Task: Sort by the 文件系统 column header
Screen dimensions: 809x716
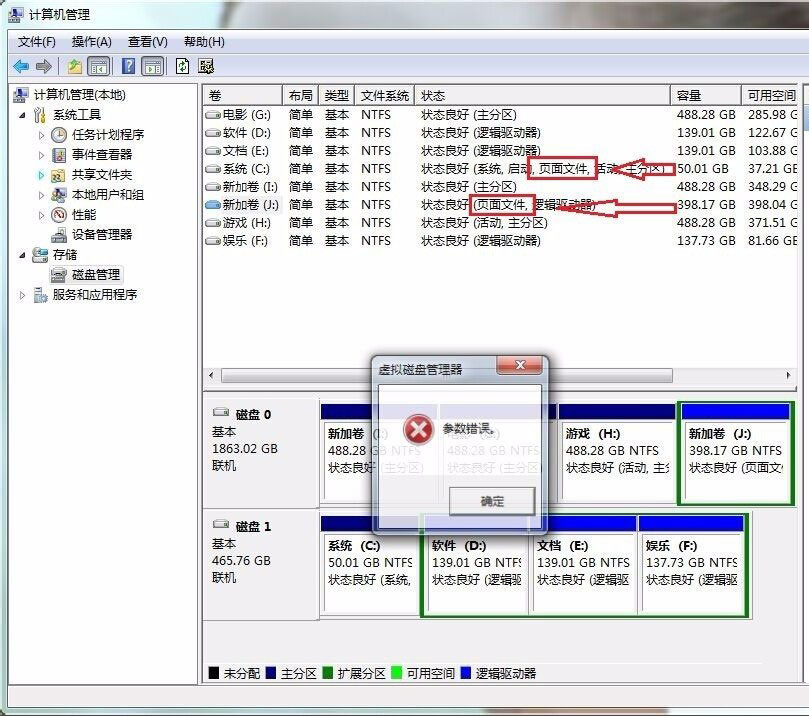Action: (384, 95)
